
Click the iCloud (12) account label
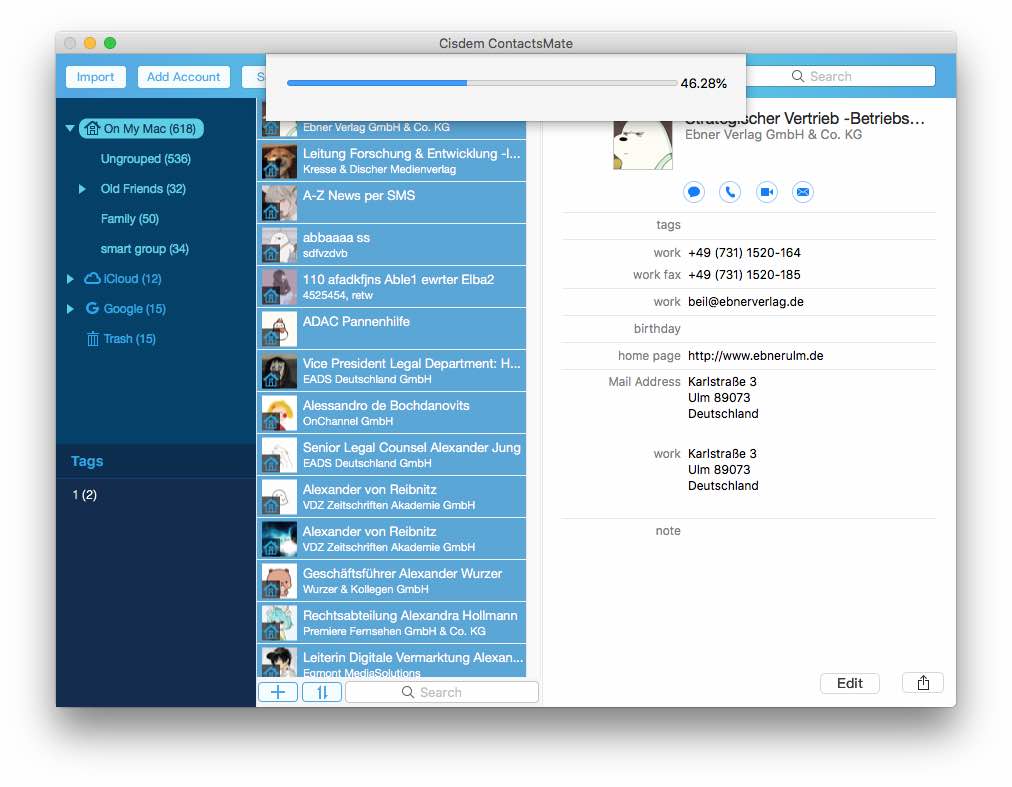[132, 278]
